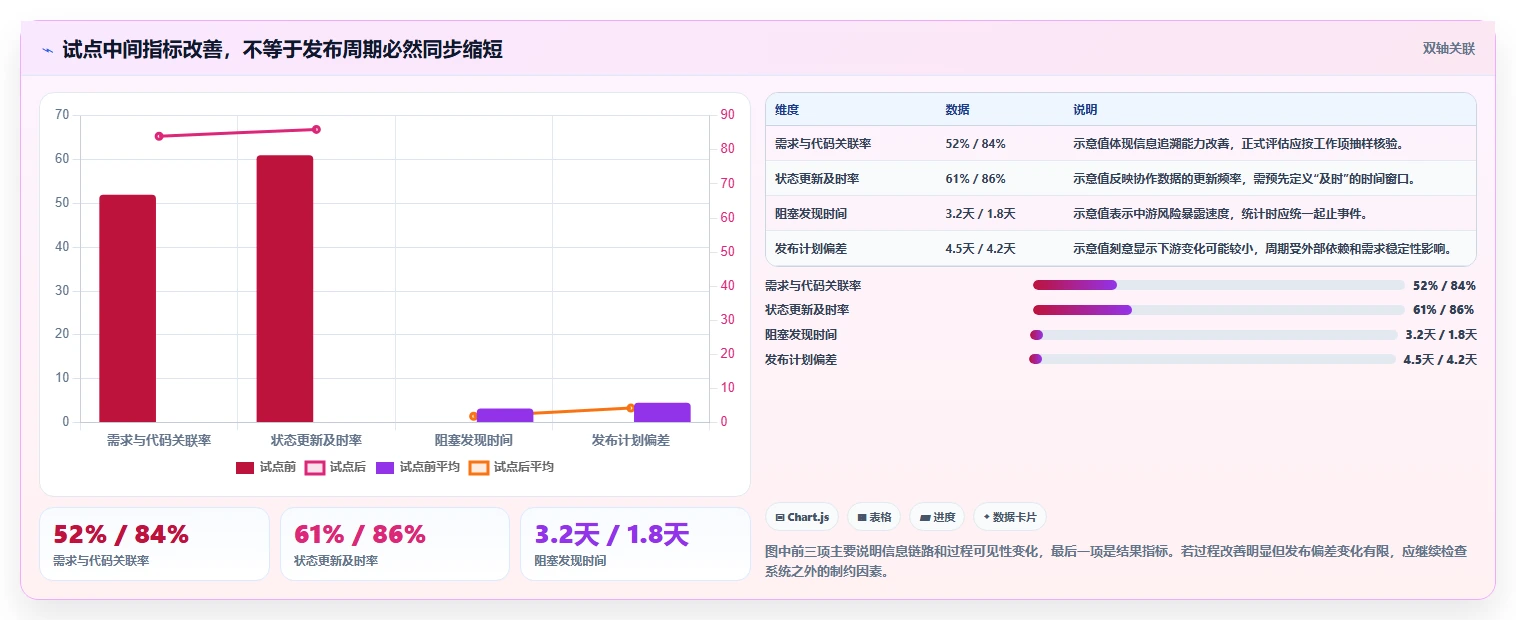The width and height of the screenshot is (1516, 620).
Task: Click the purple 阻塞发现时间 bar in chart
Action: point(505,415)
